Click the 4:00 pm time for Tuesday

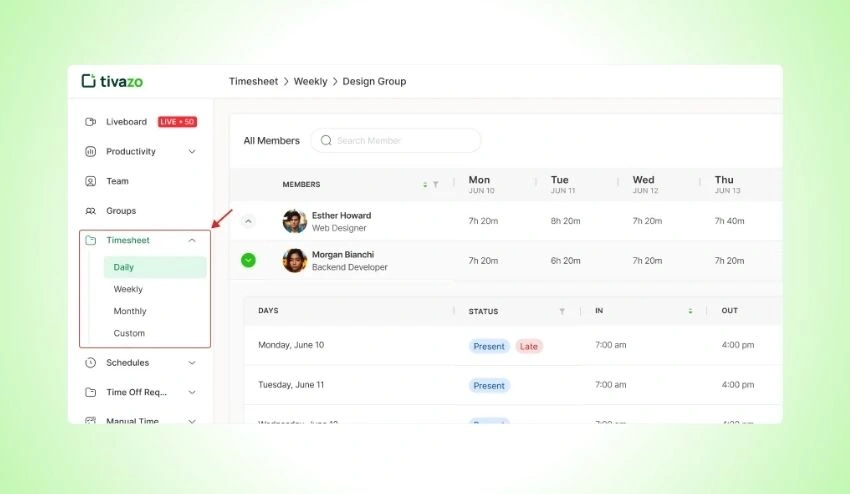[x=738, y=384]
